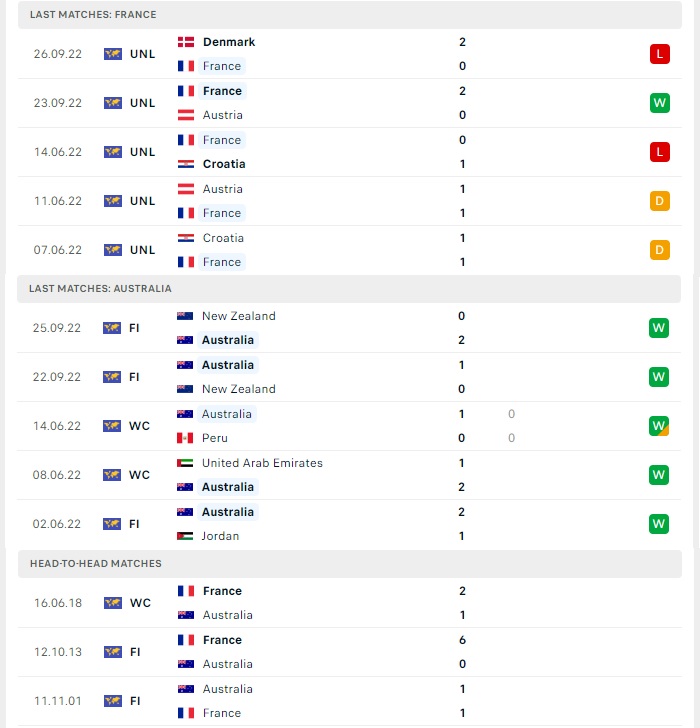Click the orange D badge for 11.06.22 match

tap(660, 201)
